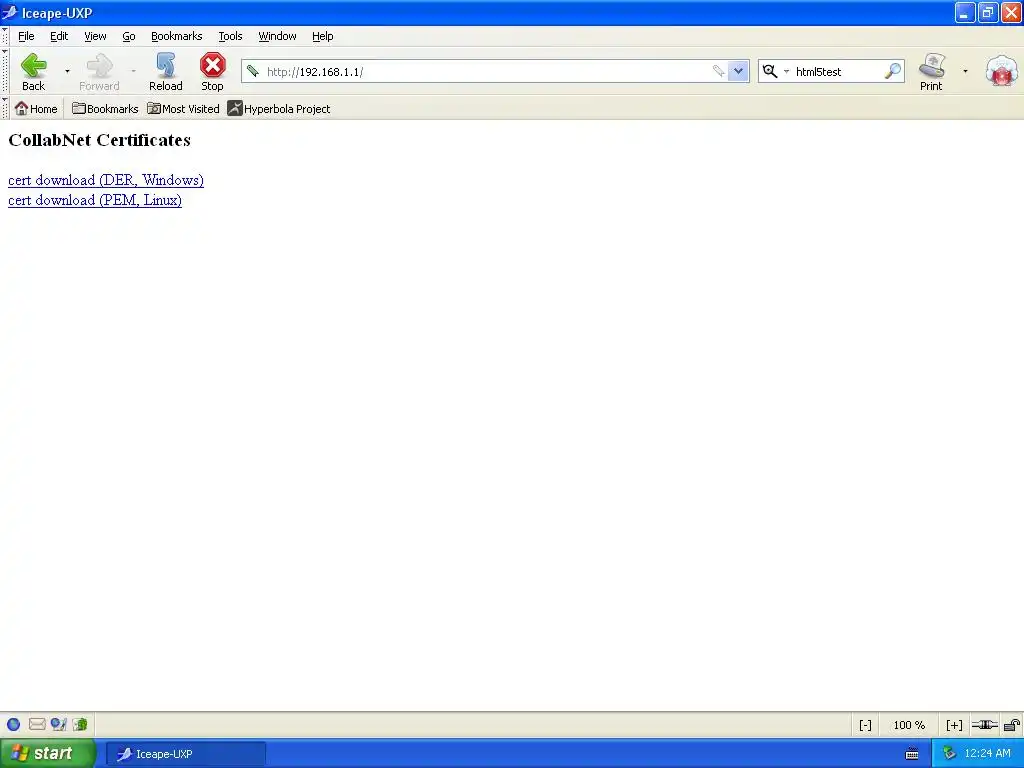Open the Help menu
The image size is (1024, 768).
(323, 36)
